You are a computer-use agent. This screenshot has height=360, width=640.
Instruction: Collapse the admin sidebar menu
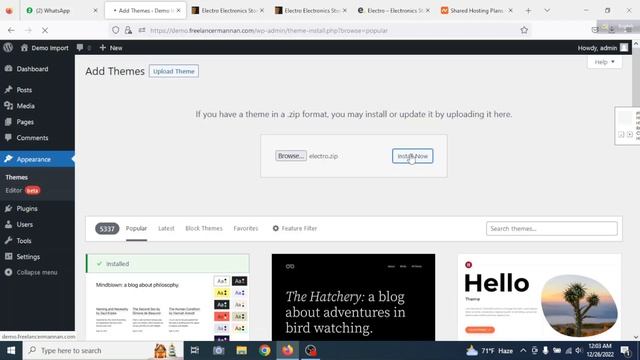(x=31, y=272)
